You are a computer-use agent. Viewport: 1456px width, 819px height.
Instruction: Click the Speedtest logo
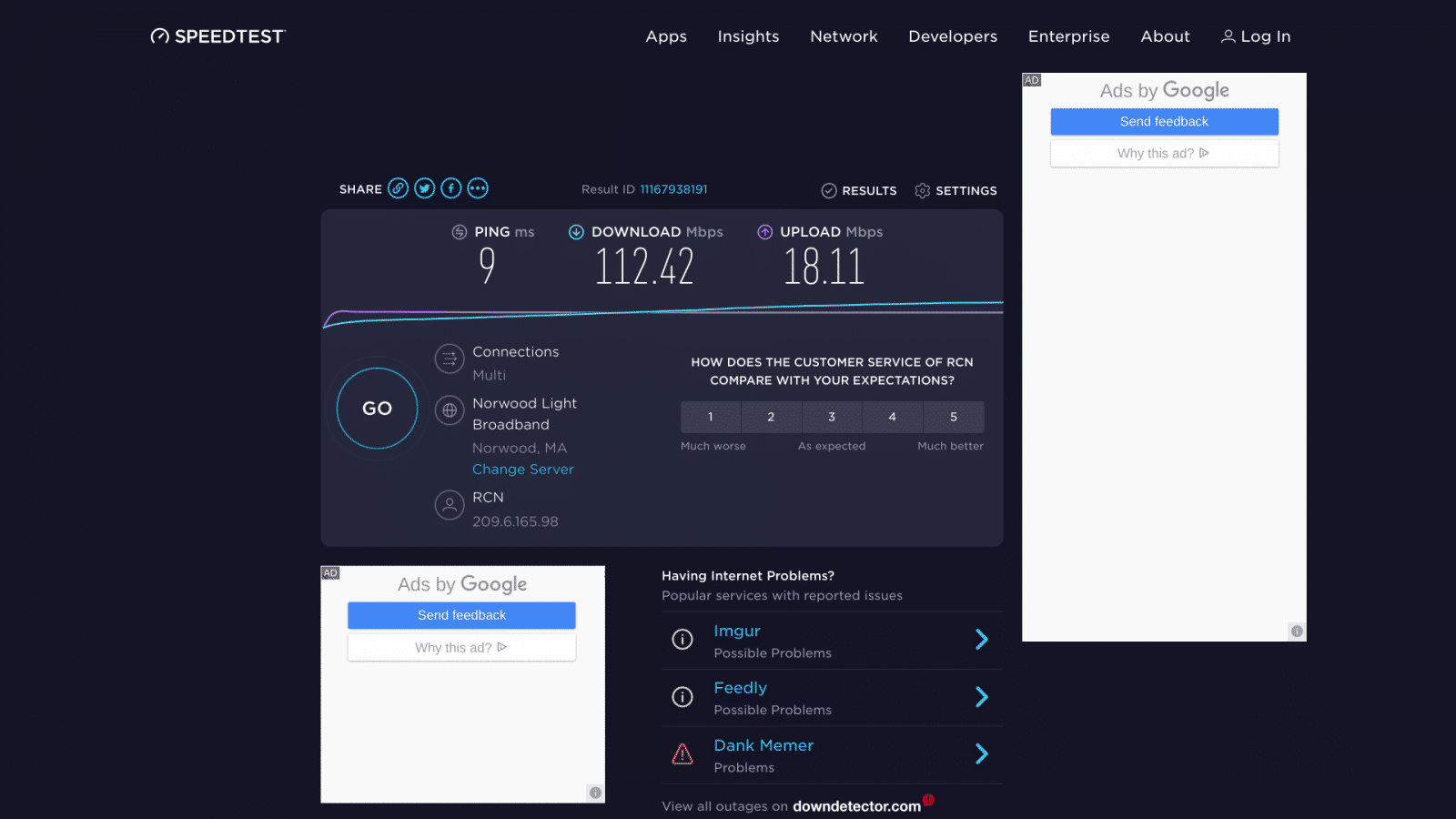point(217,36)
